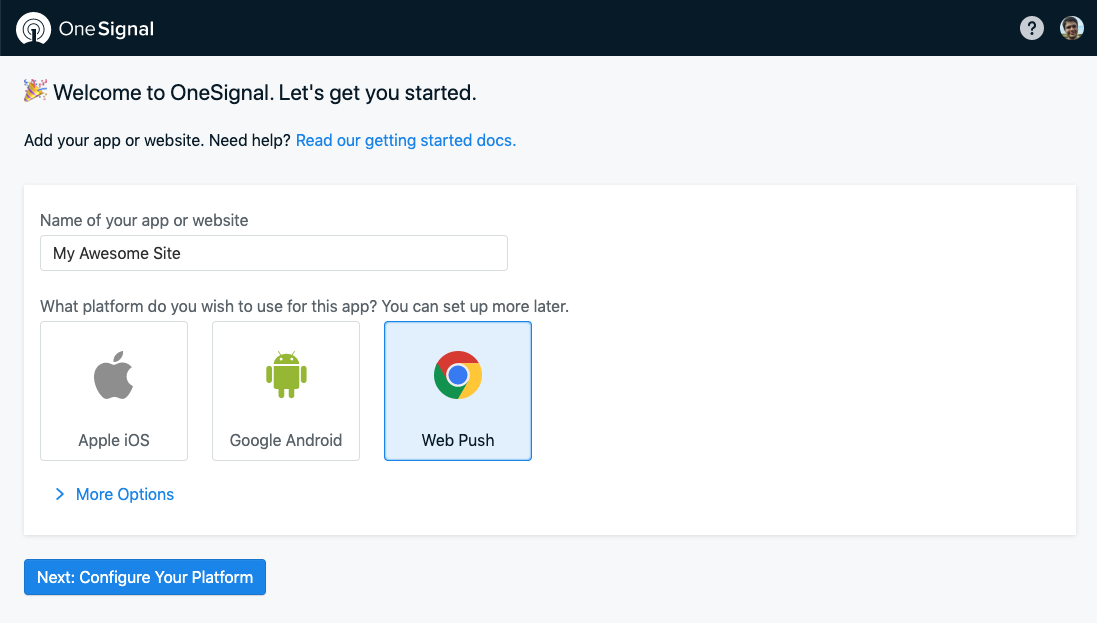
Task: Select the Google Android platform card
Action: [x=286, y=391]
